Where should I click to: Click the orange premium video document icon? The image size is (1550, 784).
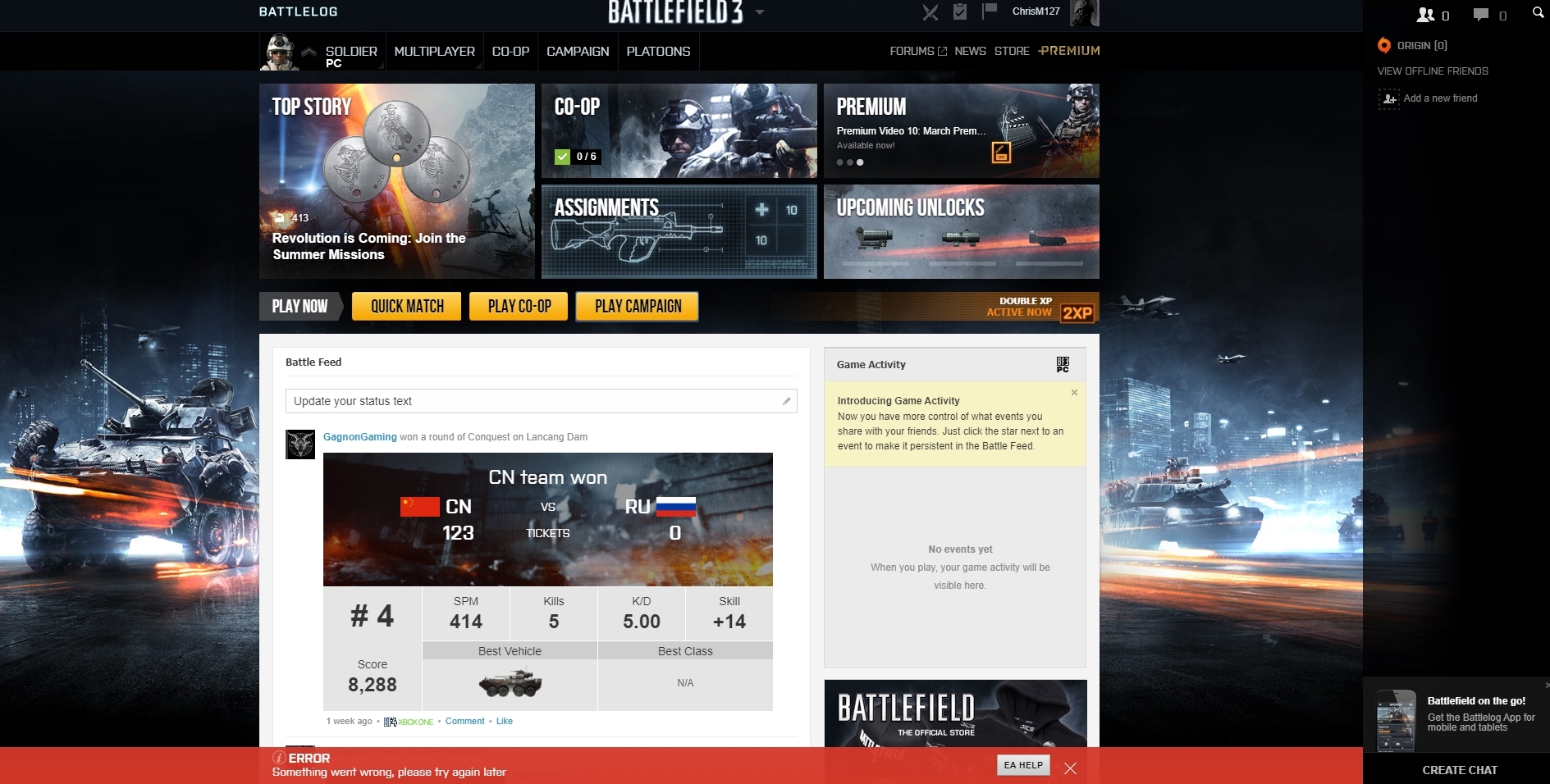tap(1001, 153)
